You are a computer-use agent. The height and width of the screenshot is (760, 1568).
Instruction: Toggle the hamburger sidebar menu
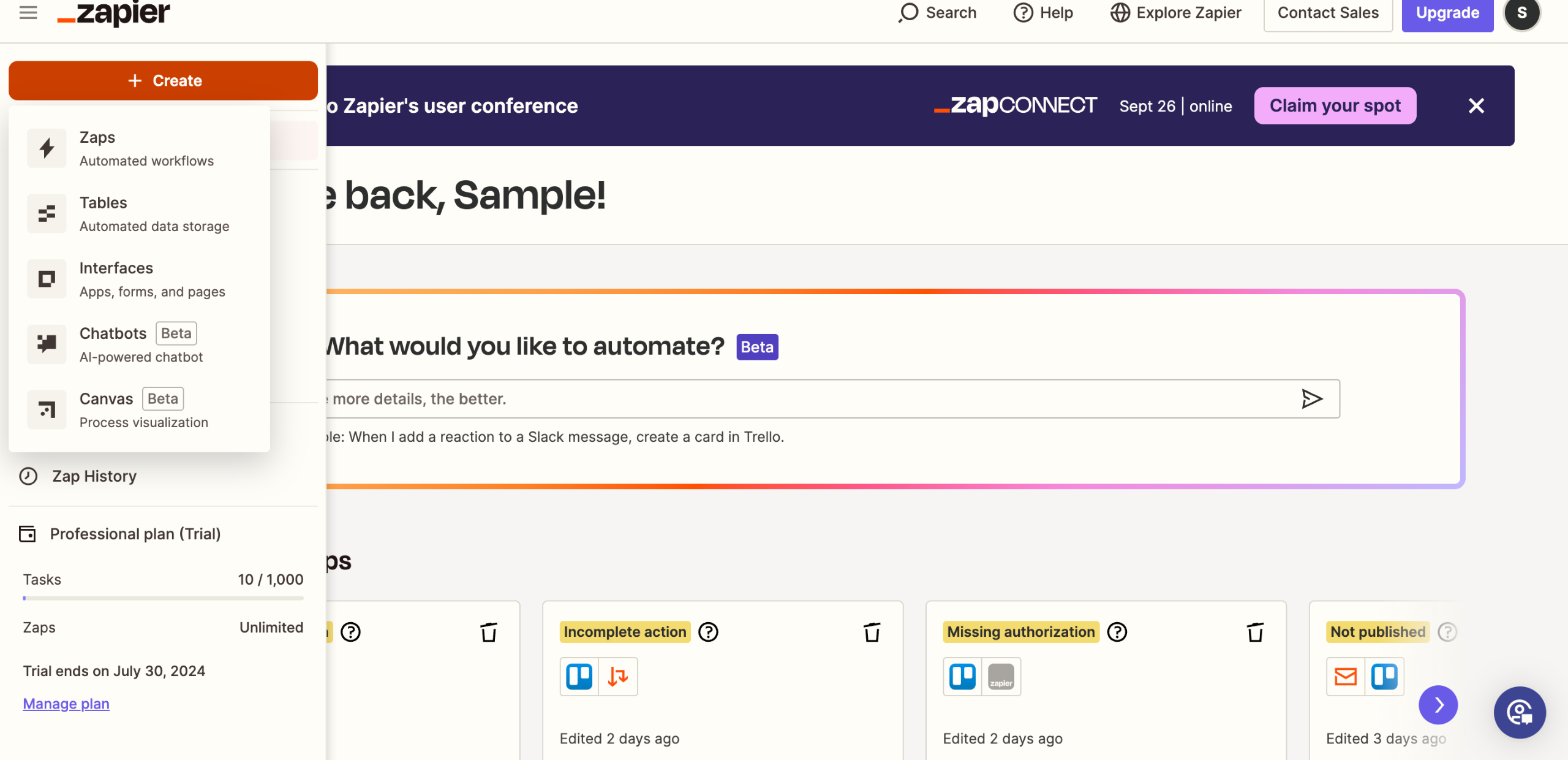click(28, 12)
